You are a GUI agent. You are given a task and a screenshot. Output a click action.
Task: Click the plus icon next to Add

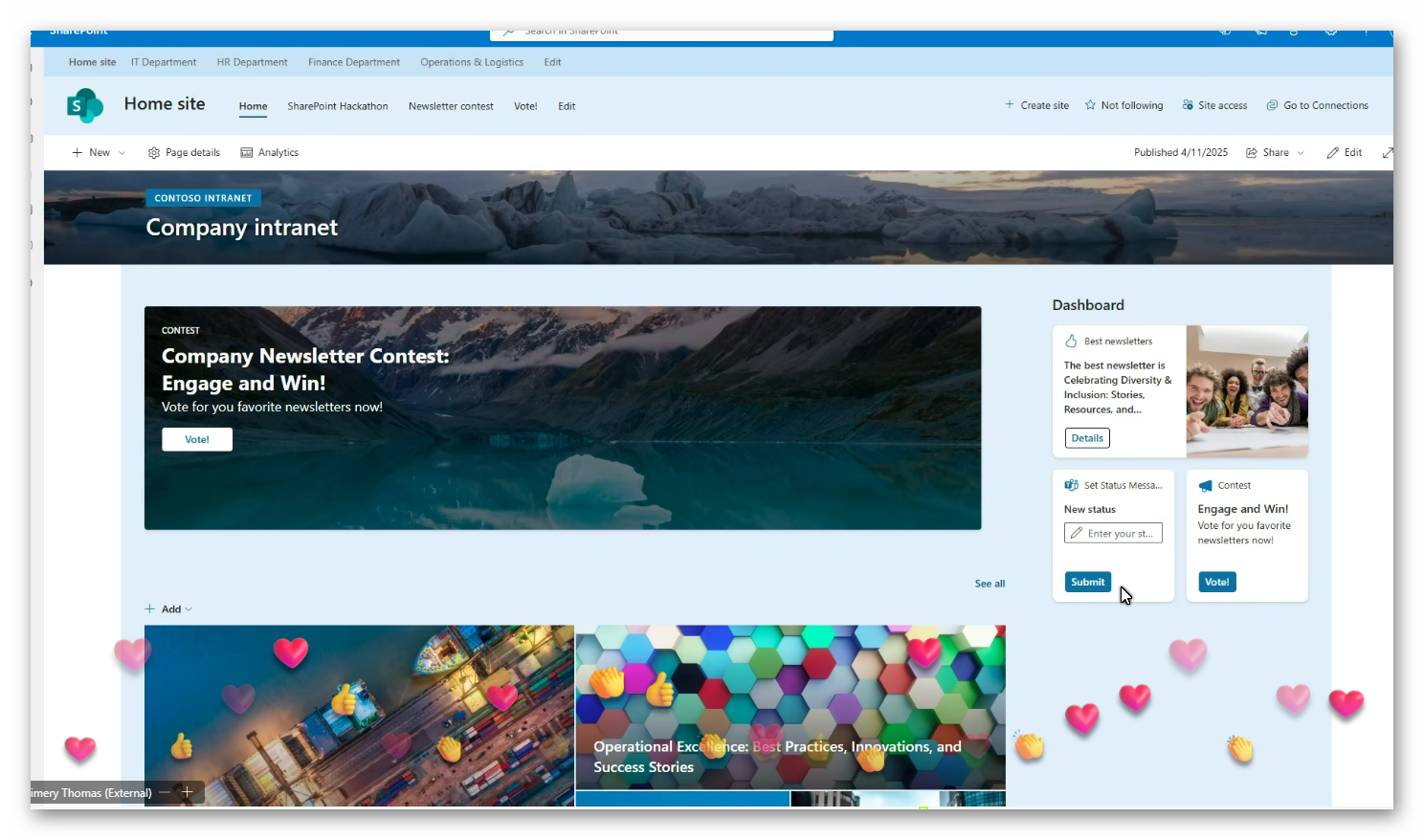click(149, 608)
